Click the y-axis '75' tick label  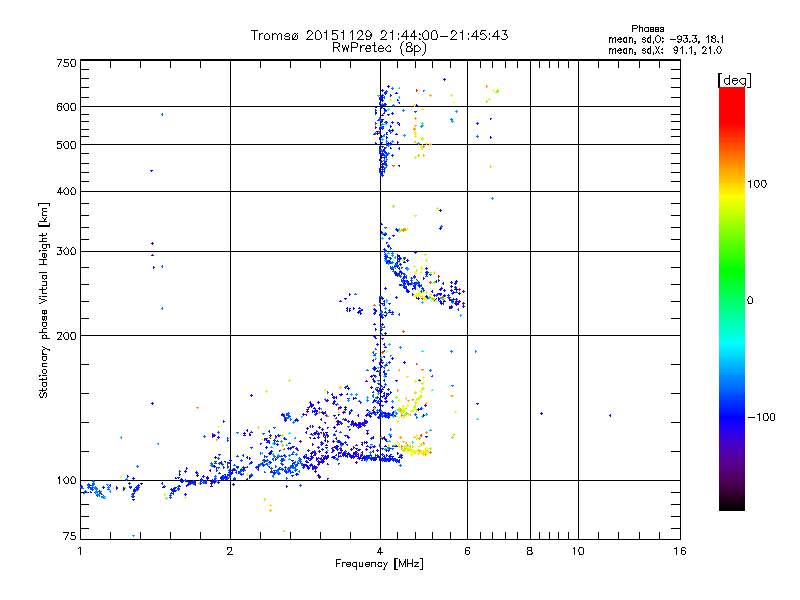pyautogui.click(x=70, y=536)
